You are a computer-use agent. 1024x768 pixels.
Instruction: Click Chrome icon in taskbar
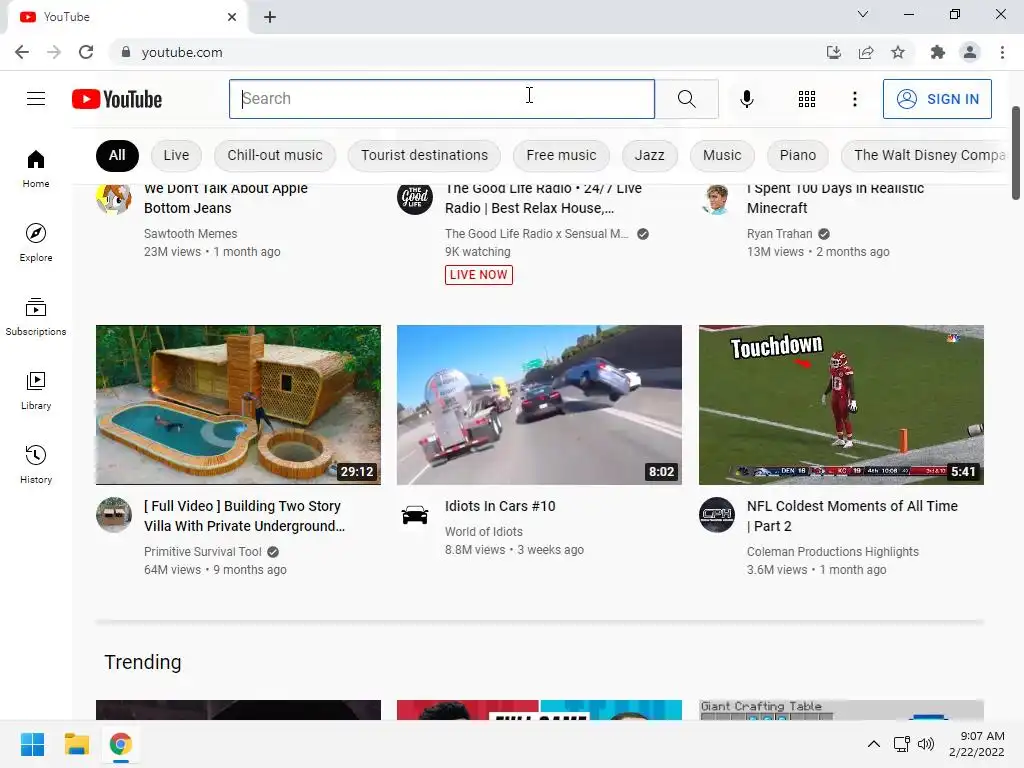tap(120, 744)
